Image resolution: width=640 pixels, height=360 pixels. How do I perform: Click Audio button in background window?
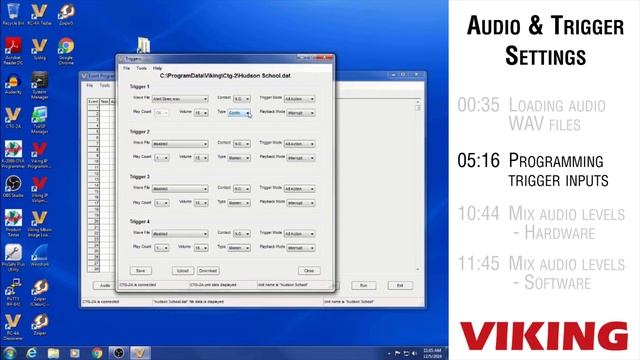point(105,285)
